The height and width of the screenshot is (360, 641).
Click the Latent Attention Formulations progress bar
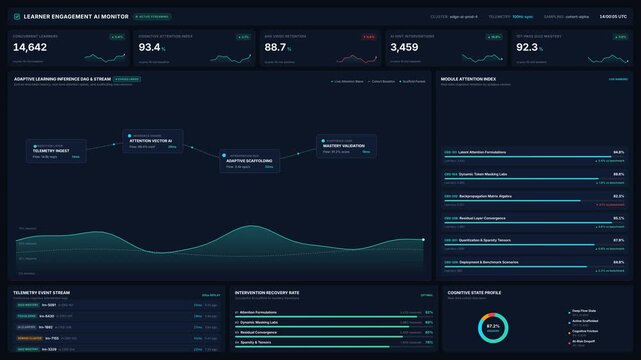534,157
